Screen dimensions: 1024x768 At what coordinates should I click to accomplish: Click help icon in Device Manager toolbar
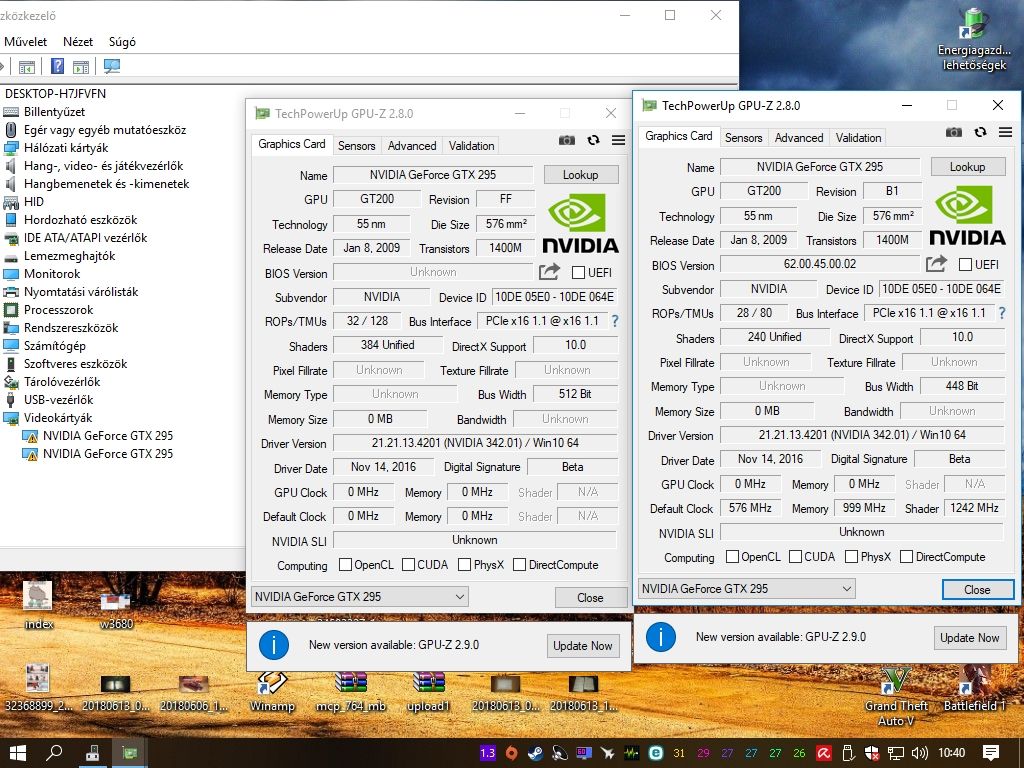(57, 66)
